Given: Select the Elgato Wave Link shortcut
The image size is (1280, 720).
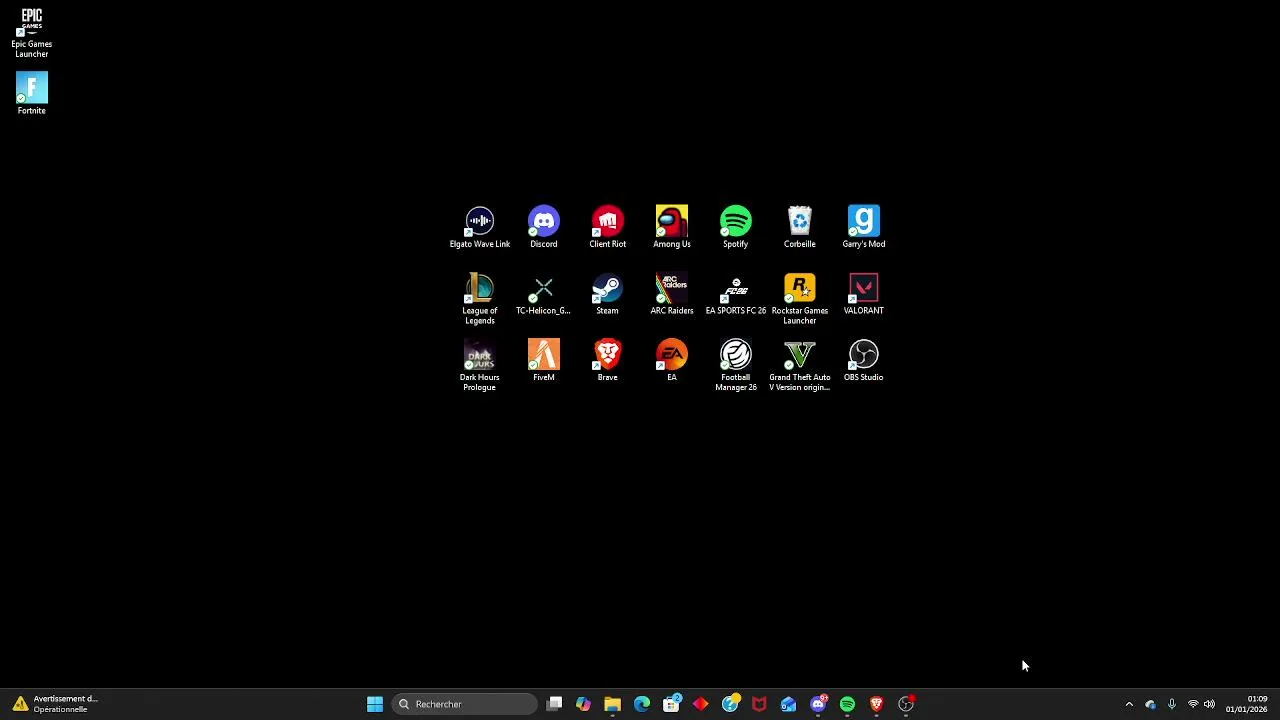Looking at the screenshot, I should 479,227.
